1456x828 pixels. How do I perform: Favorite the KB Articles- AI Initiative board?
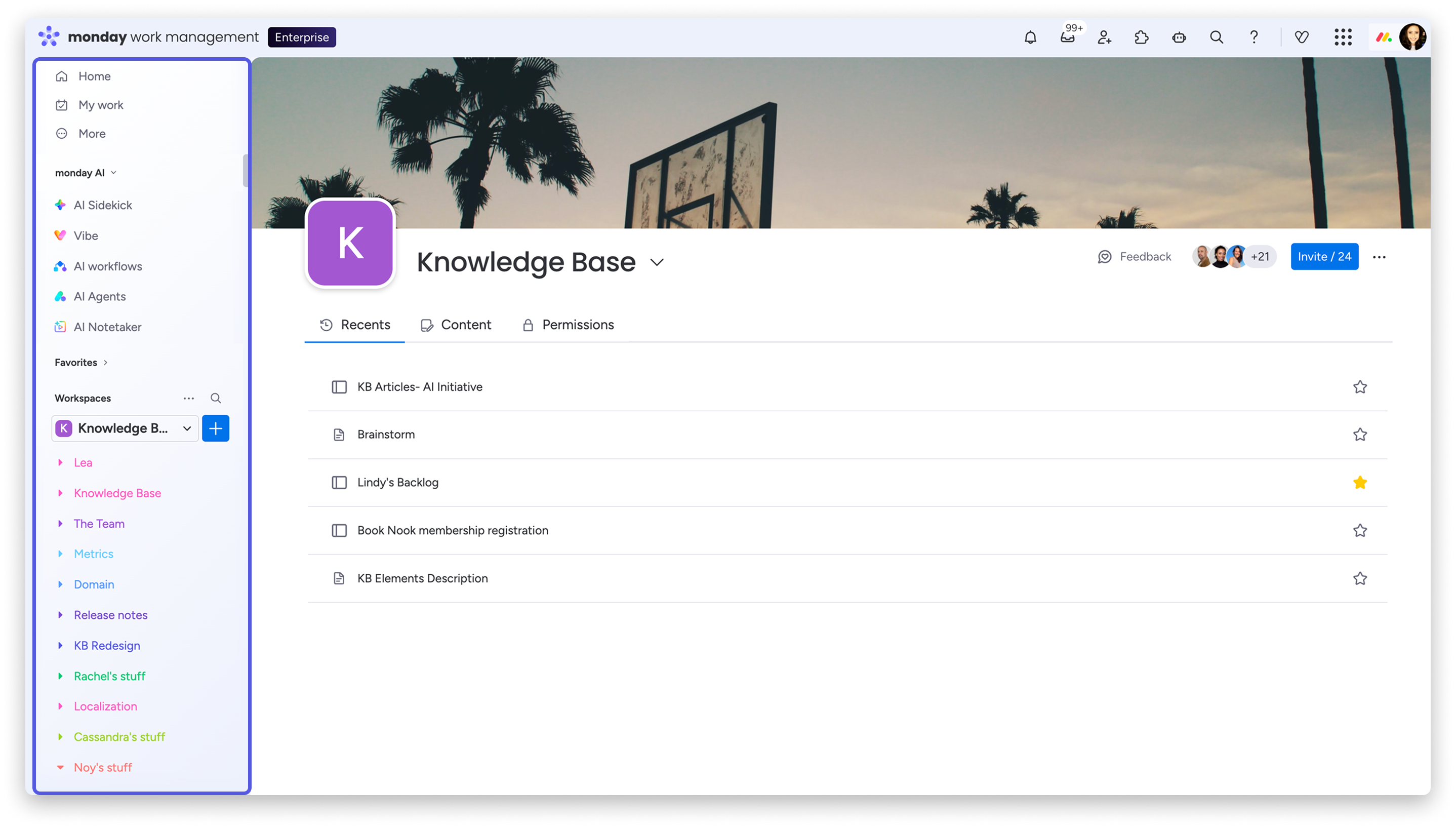[x=1359, y=387]
